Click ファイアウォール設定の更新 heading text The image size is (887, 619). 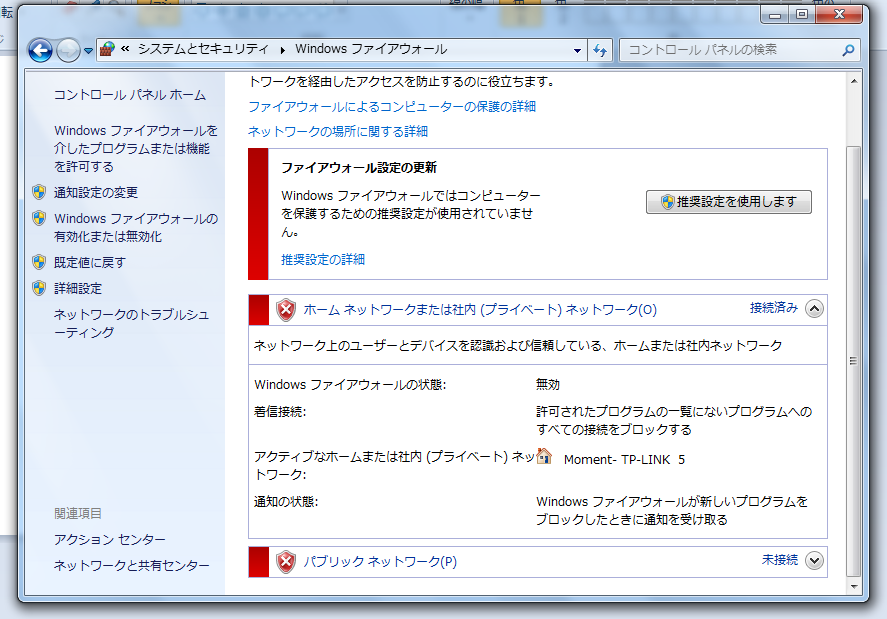pyautogui.click(x=359, y=167)
